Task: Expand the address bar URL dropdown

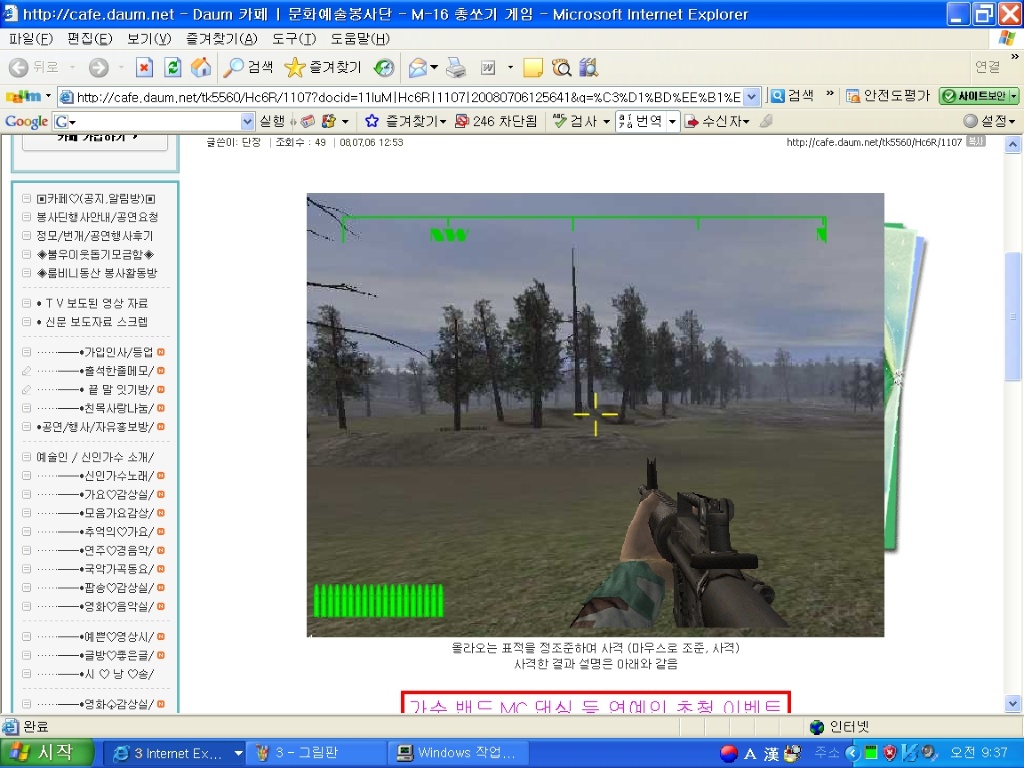Action: [x=752, y=97]
